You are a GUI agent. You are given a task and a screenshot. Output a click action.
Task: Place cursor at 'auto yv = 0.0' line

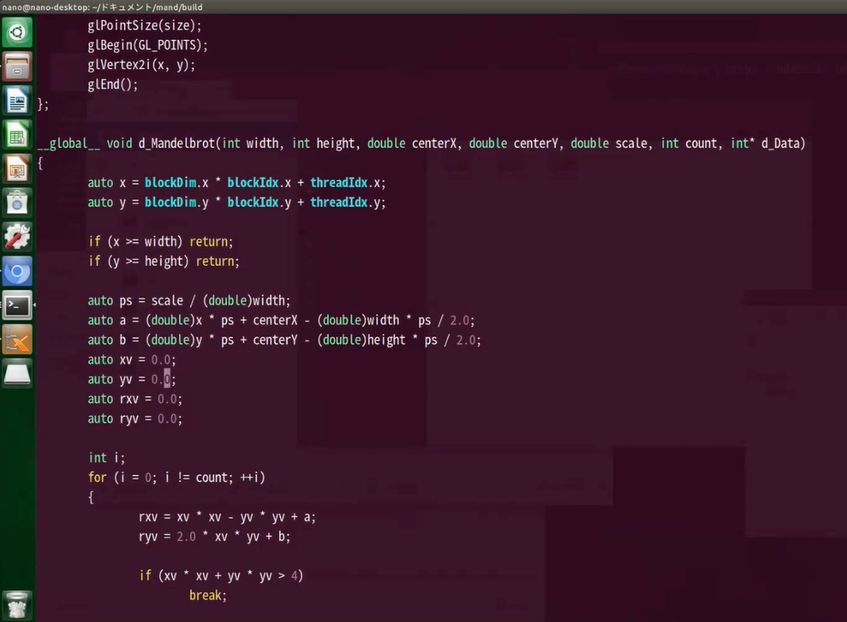(131, 379)
